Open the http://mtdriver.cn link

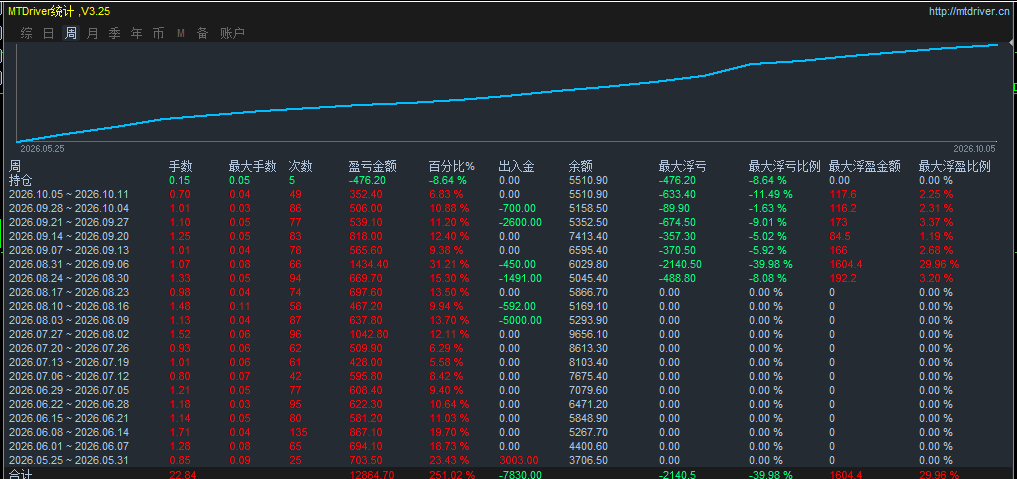pyautogui.click(x=970, y=11)
